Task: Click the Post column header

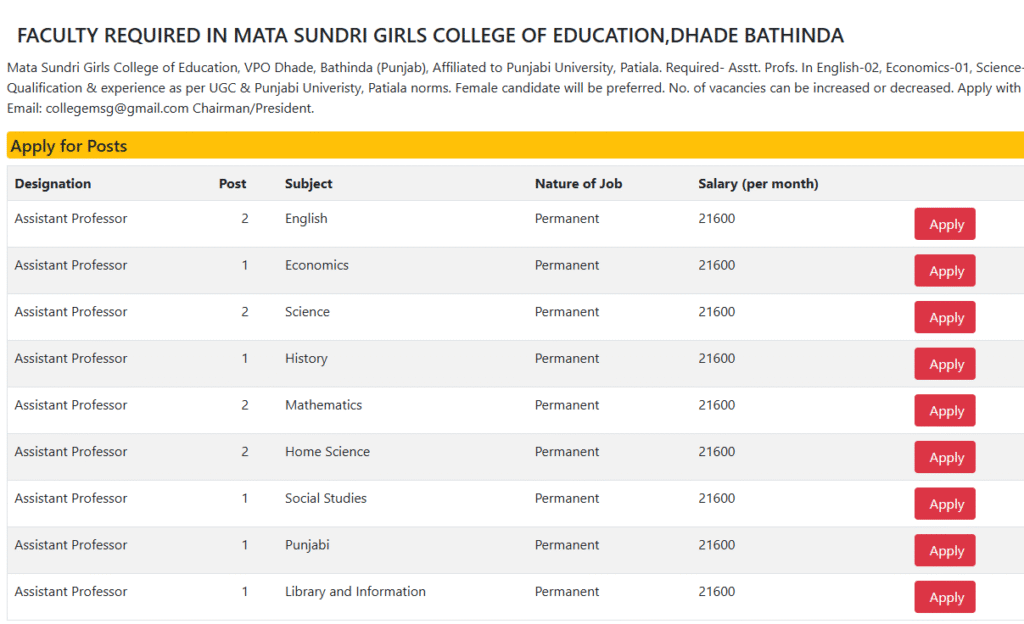Action: [x=232, y=184]
